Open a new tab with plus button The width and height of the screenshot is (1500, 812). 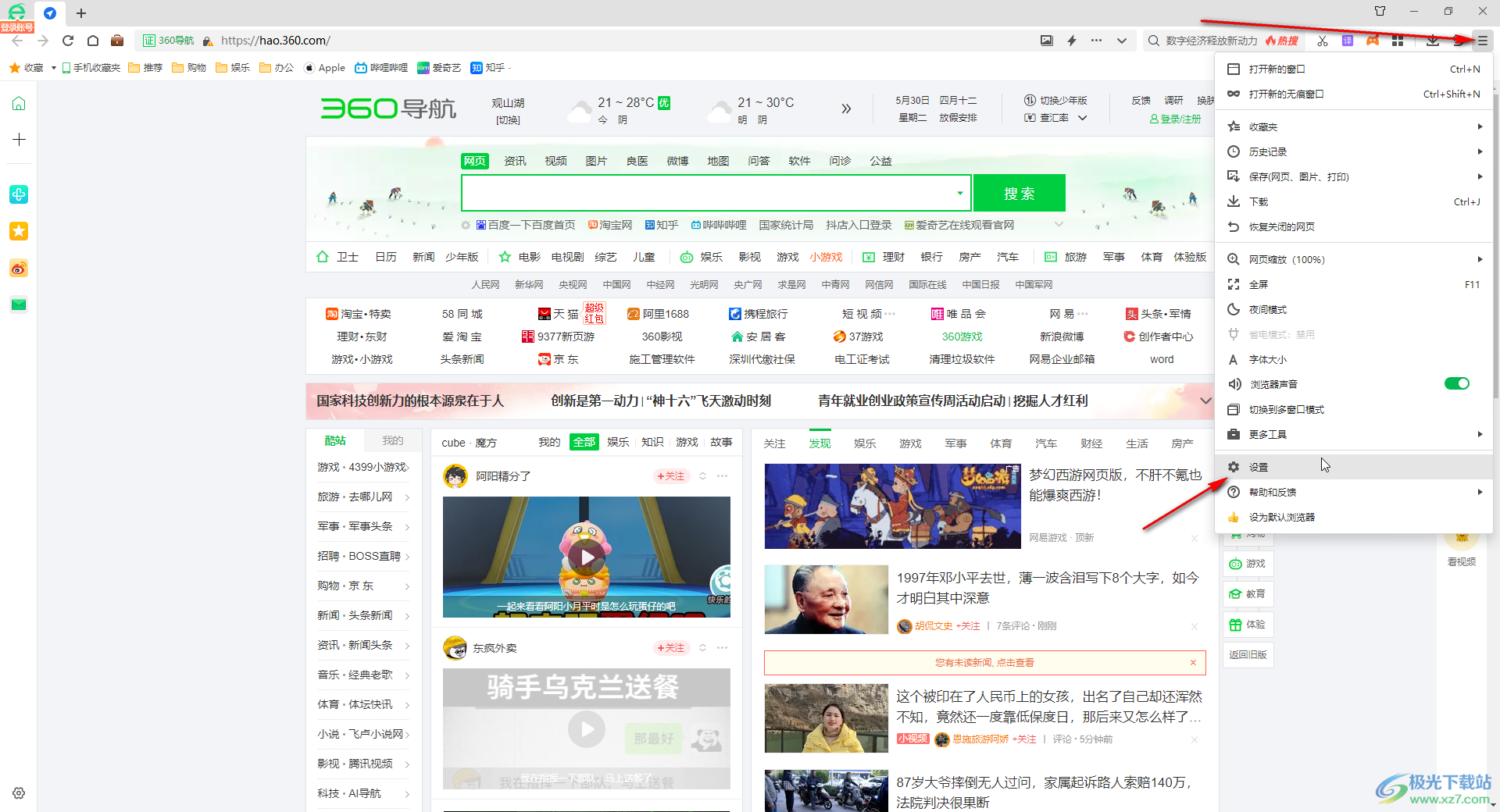click(81, 13)
